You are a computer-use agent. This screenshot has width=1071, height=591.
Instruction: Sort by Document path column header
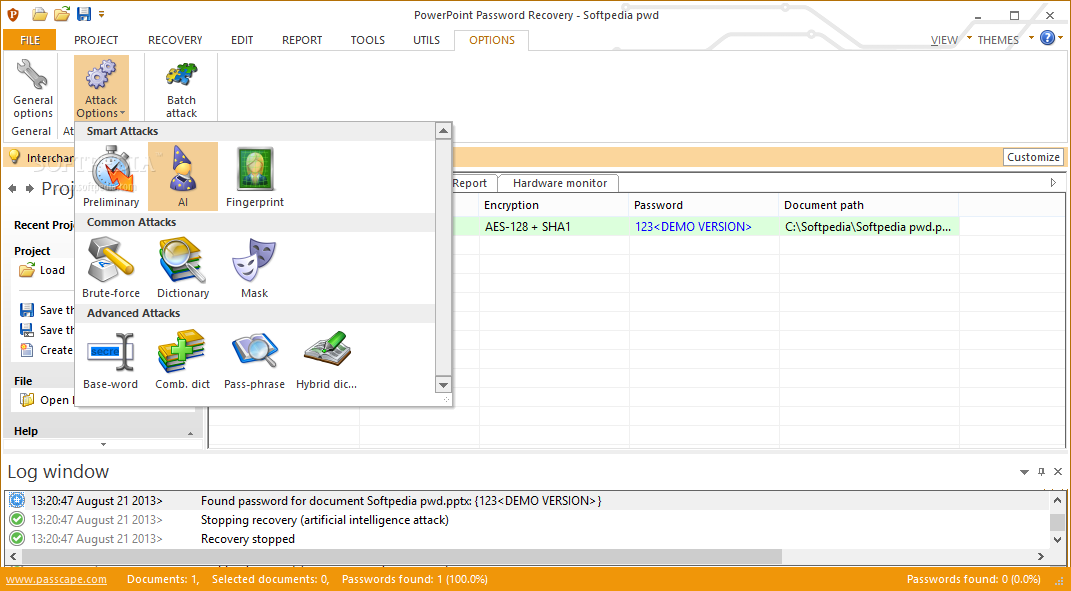coord(869,205)
